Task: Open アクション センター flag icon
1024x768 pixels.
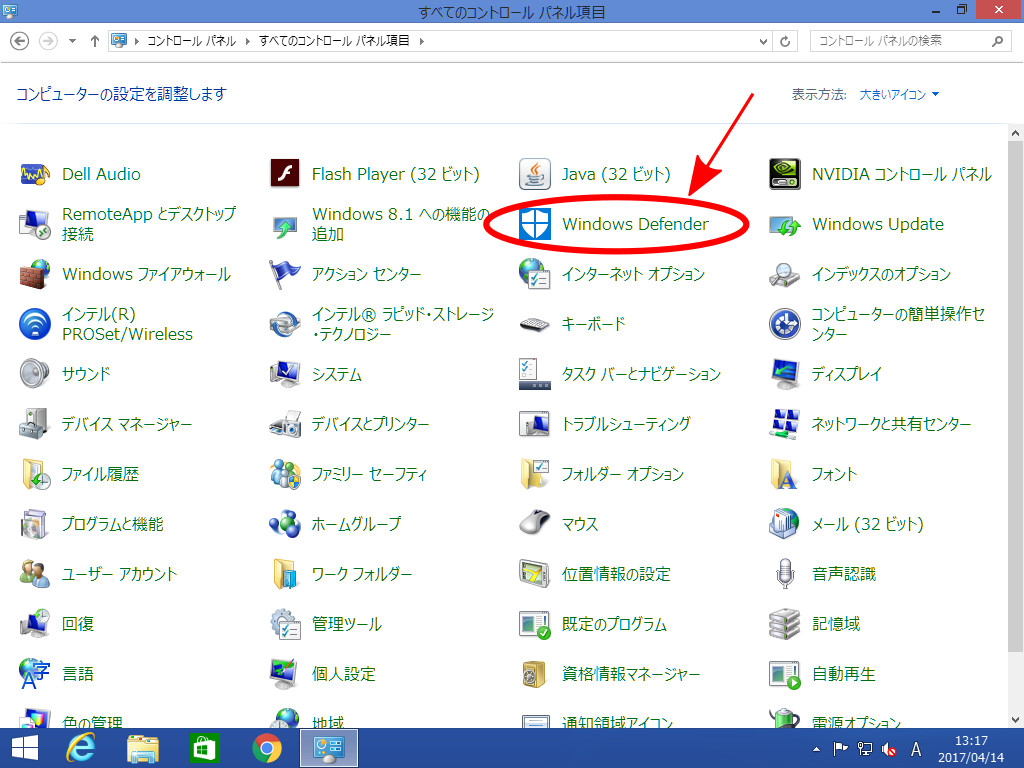Action: 285,274
